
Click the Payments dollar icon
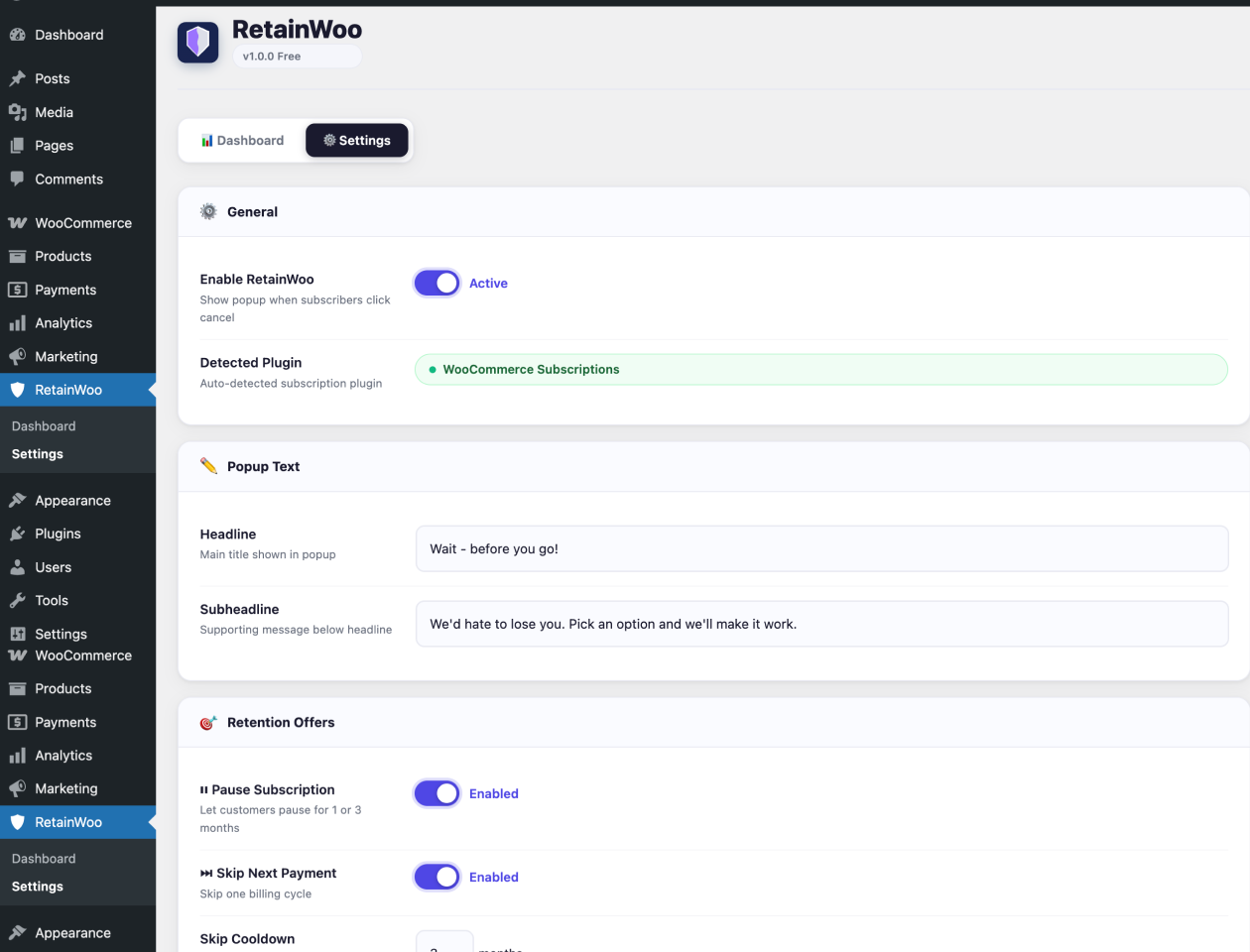pos(20,290)
